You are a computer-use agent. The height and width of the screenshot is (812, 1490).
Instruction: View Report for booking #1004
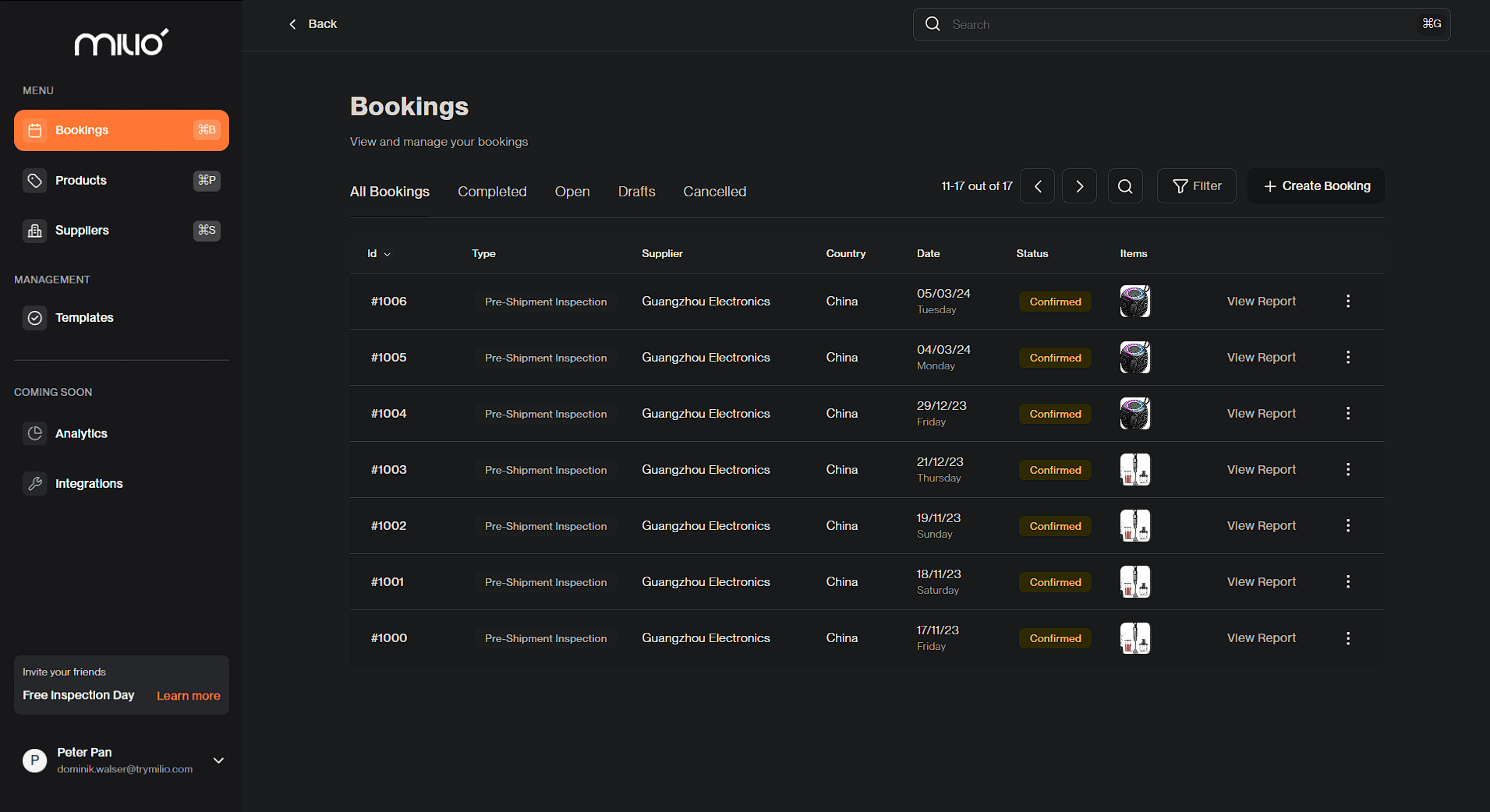(1262, 413)
